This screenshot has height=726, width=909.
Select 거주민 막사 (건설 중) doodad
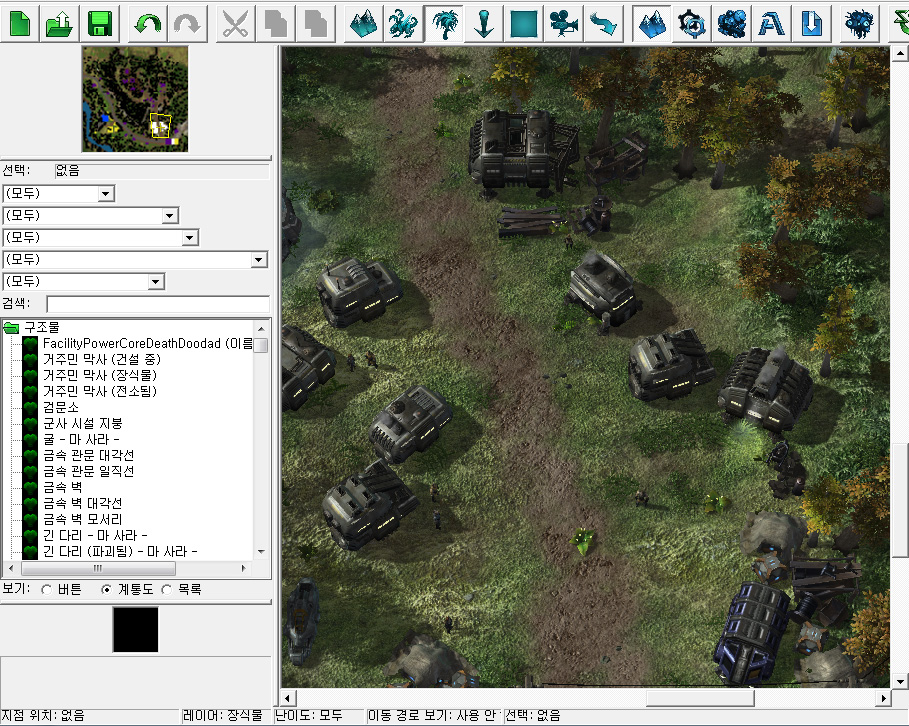(101, 360)
